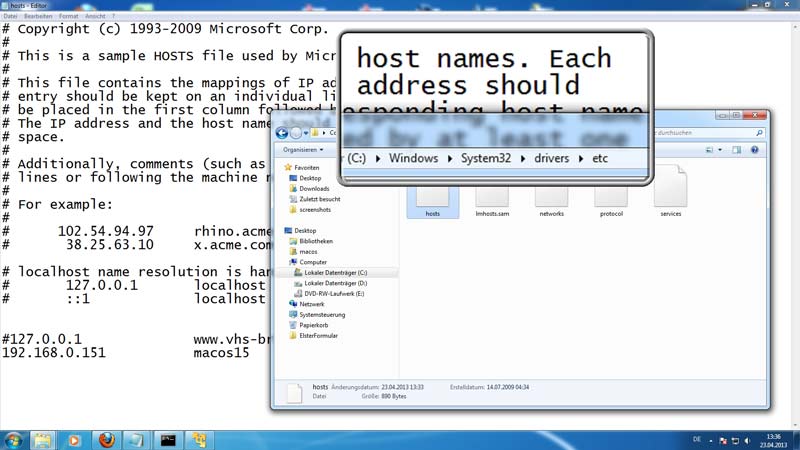The height and width of the screenshot is (450, 800).
Task: Select the hosts file icon
Action: tap(433, 202)
